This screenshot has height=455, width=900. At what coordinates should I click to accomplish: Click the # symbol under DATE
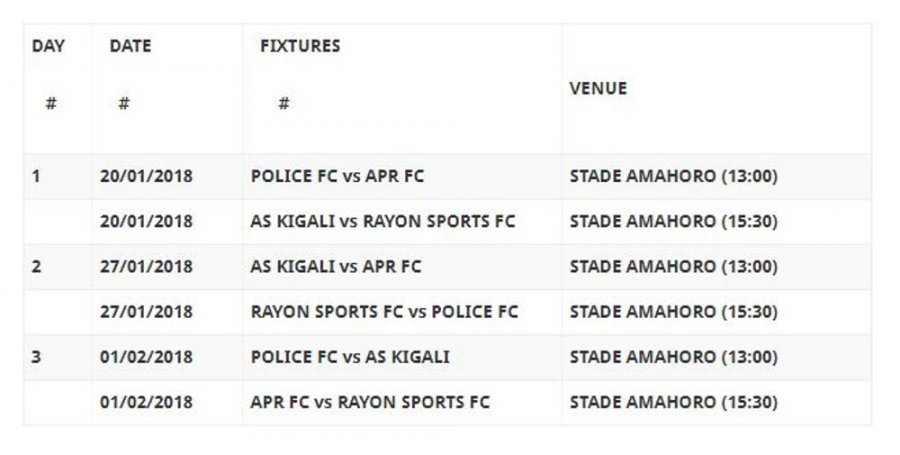[x=123, y=103]
